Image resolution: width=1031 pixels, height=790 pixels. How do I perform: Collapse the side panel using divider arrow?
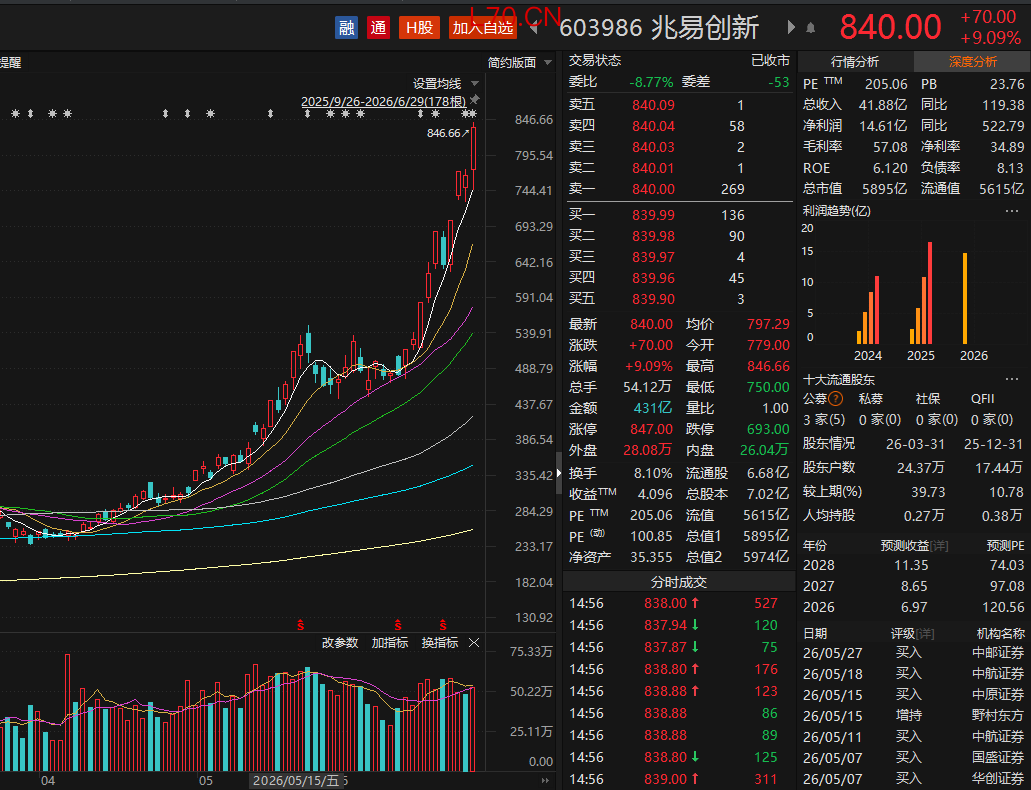click(x=560, y=472)
